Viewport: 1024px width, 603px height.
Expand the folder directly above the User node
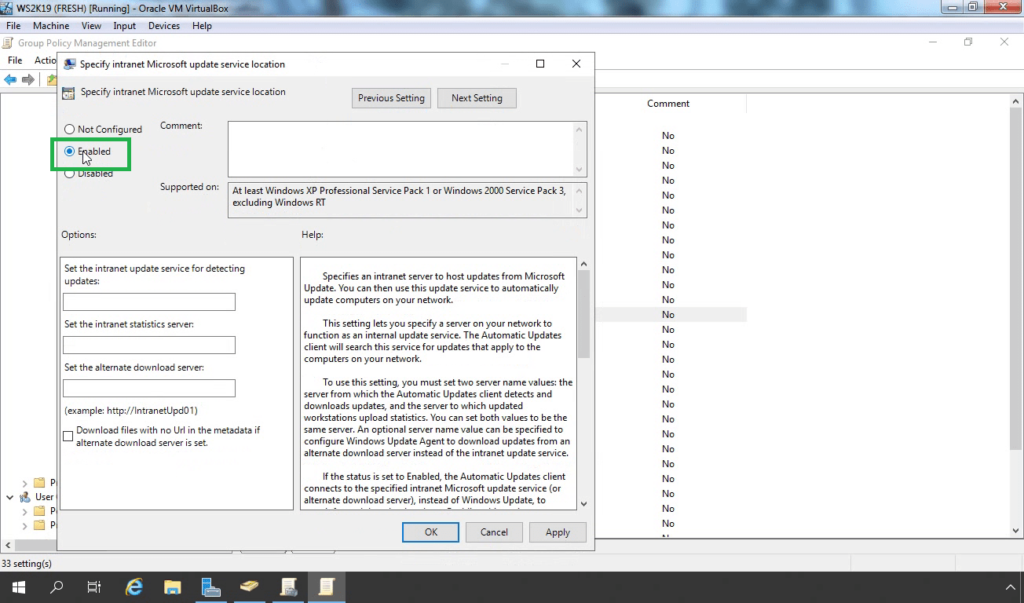[x=25, y=483]
